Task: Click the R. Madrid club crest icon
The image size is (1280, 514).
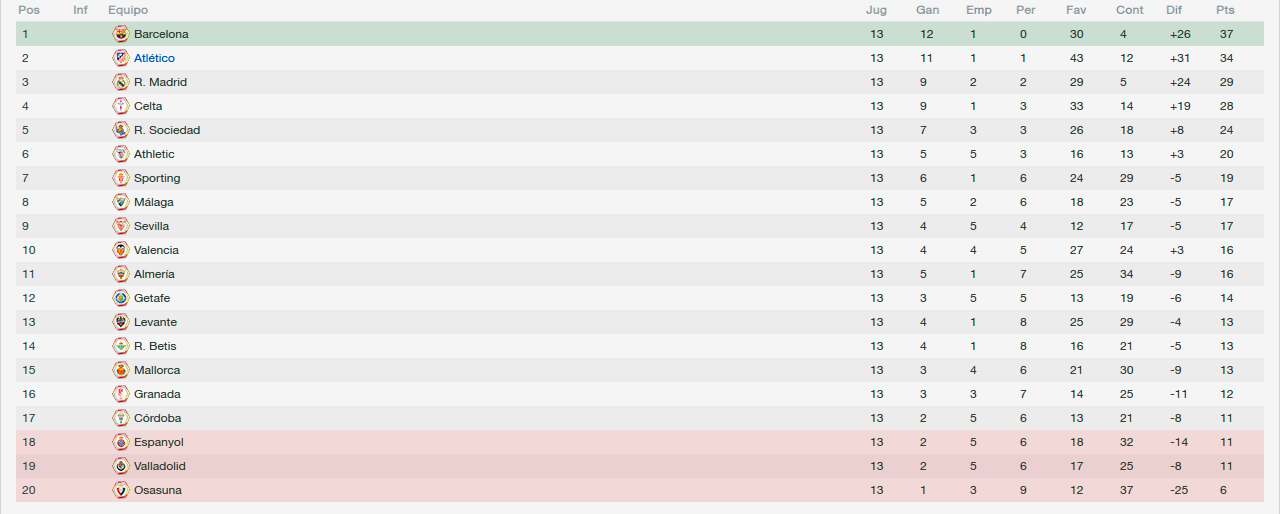Action: click(x=121, y=82)
